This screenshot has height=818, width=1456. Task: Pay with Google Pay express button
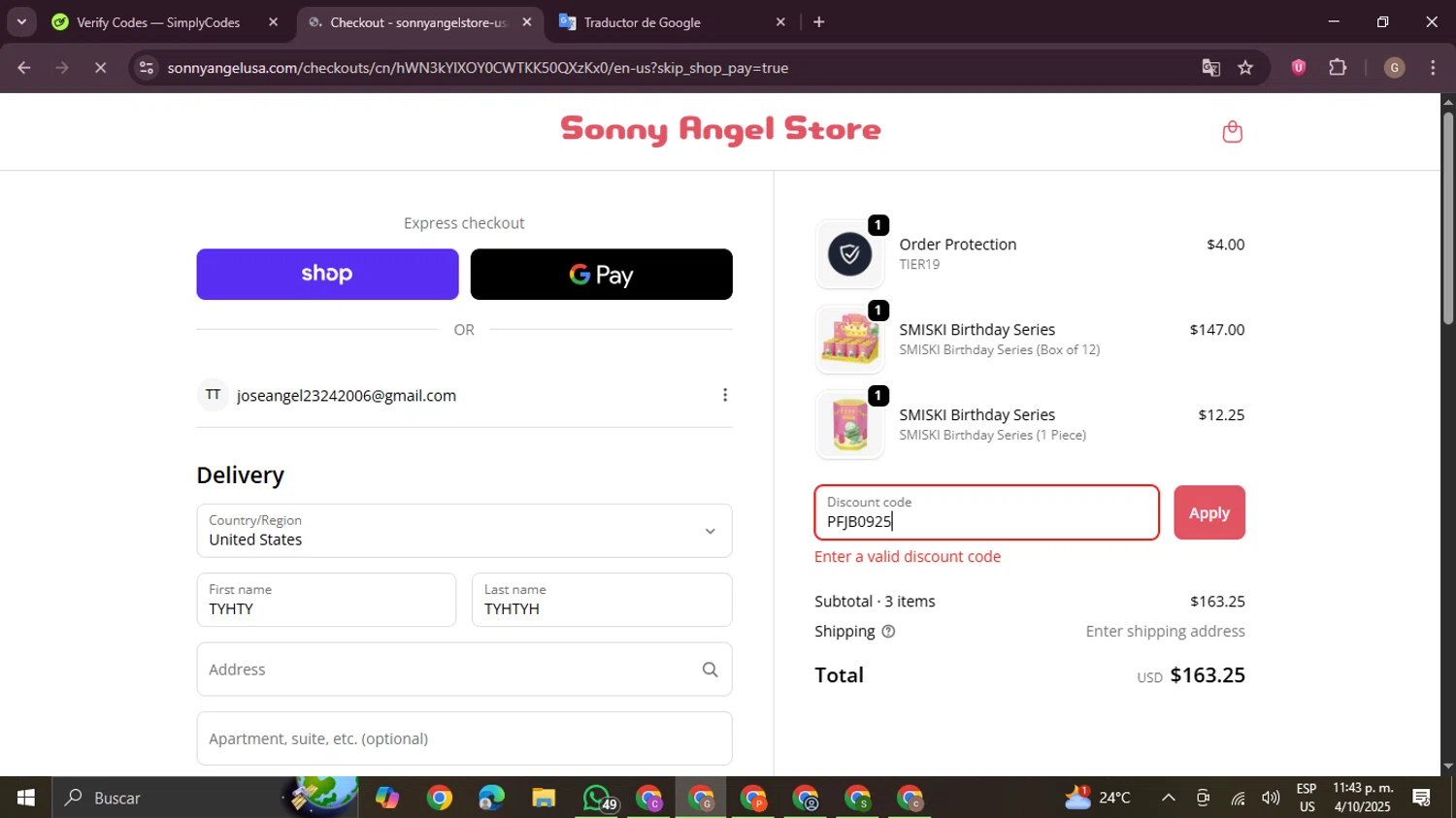click(x=601, y=274)
